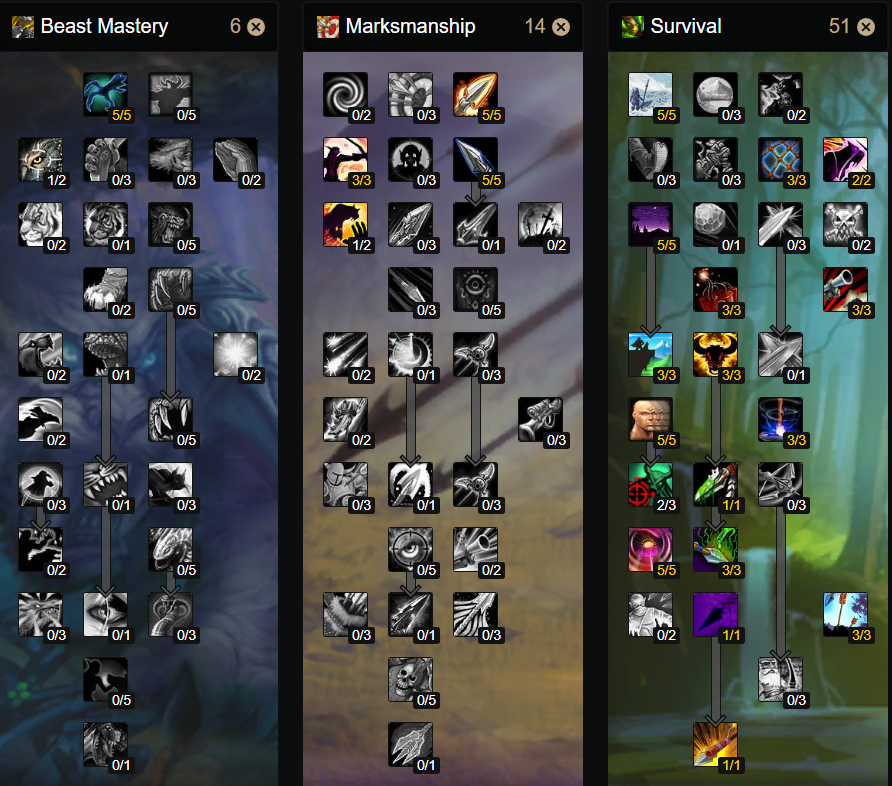Click the blue beast talent with 5/5 in Beast Mastery
892x786 pixels.
pos(105,94)
